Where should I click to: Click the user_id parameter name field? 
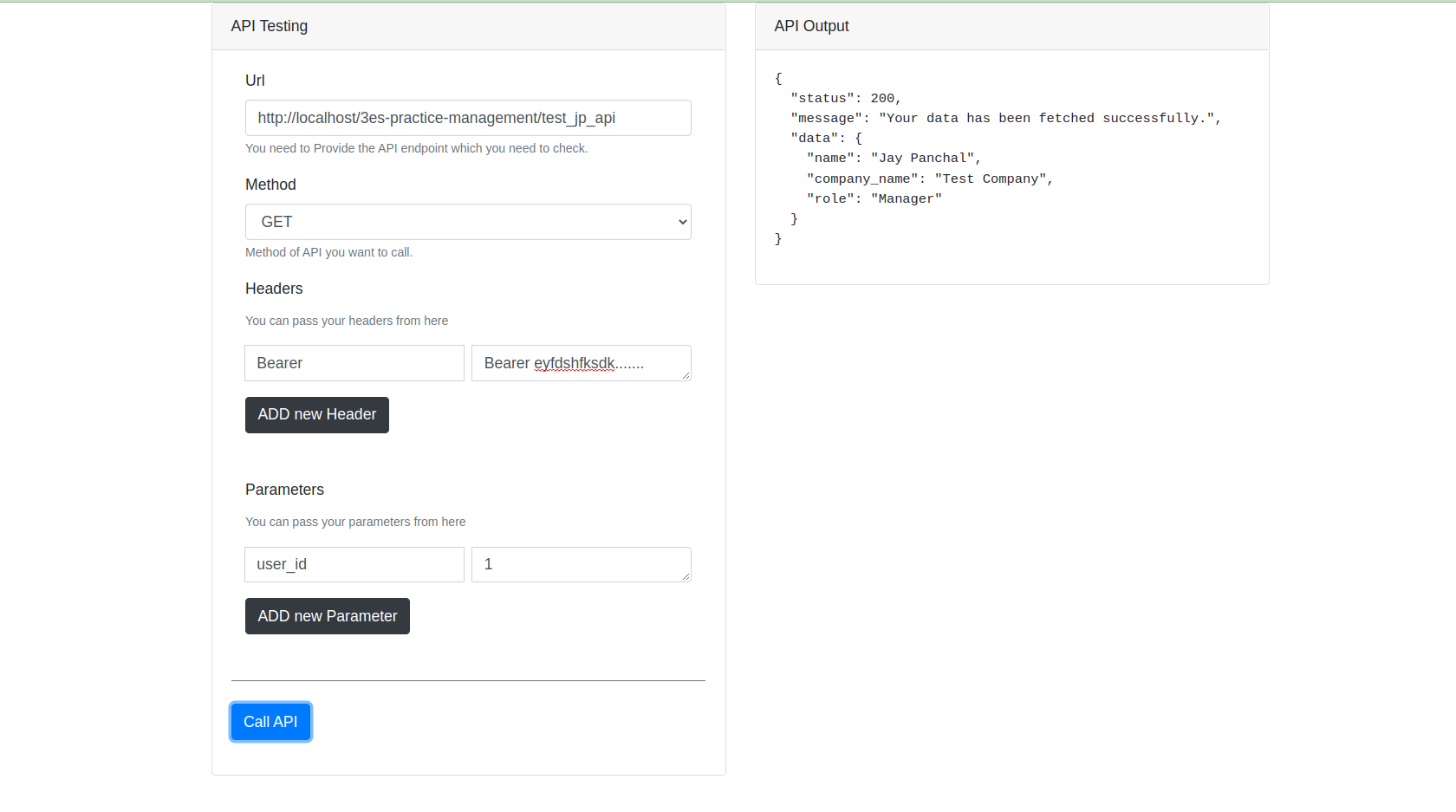click(x=354, y=564)
